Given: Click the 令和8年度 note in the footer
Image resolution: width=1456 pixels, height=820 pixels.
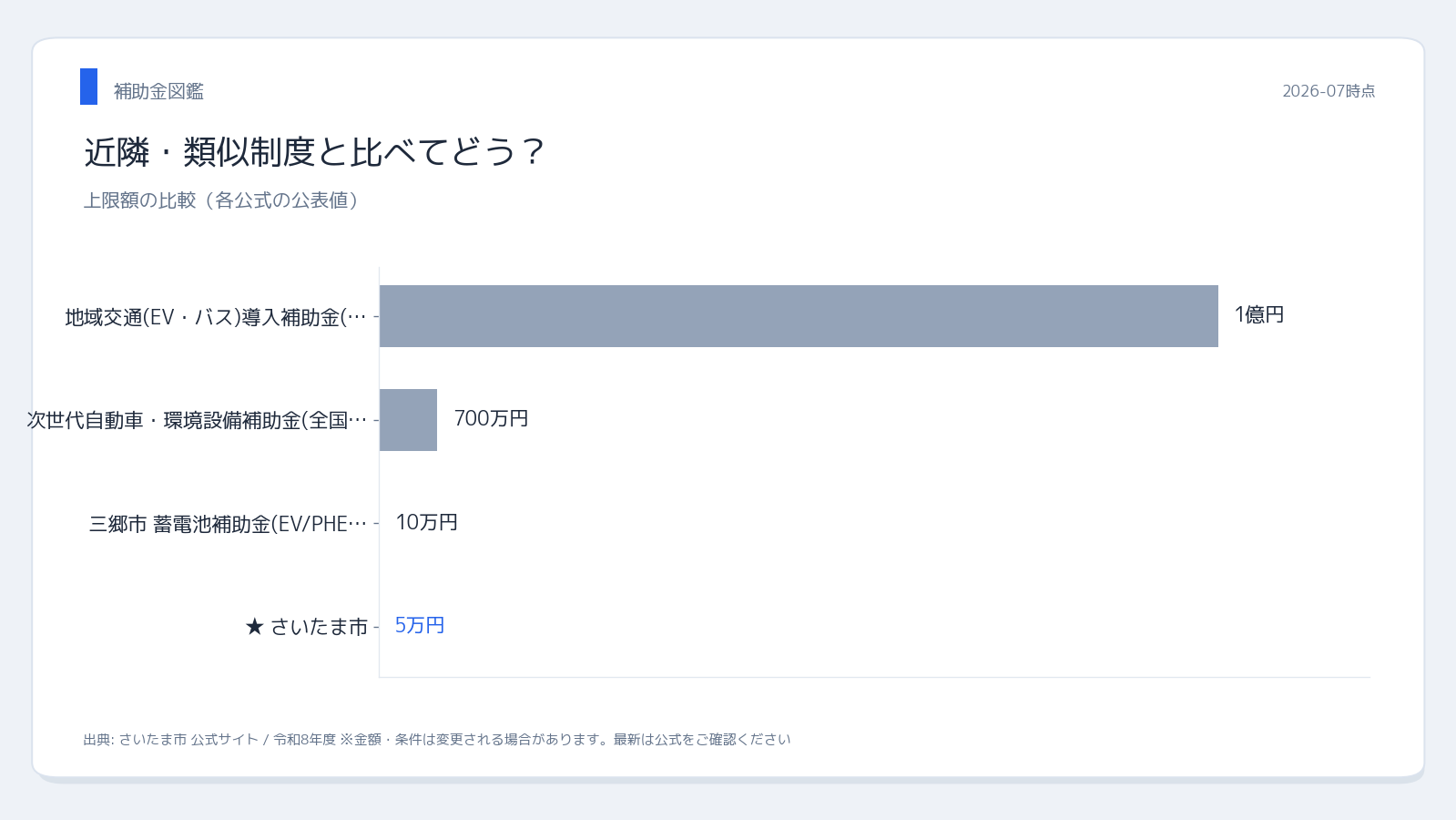Looking at the screenshot, I should point(304,740).
